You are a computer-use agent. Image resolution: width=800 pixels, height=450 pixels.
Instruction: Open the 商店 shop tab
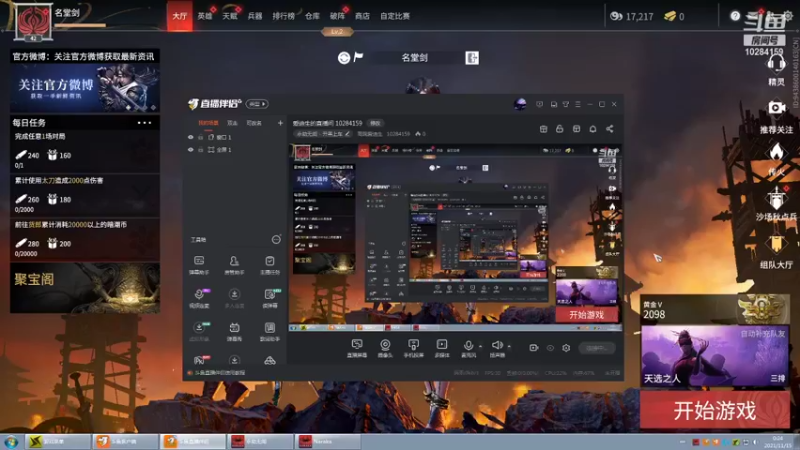tap(362, 16)
